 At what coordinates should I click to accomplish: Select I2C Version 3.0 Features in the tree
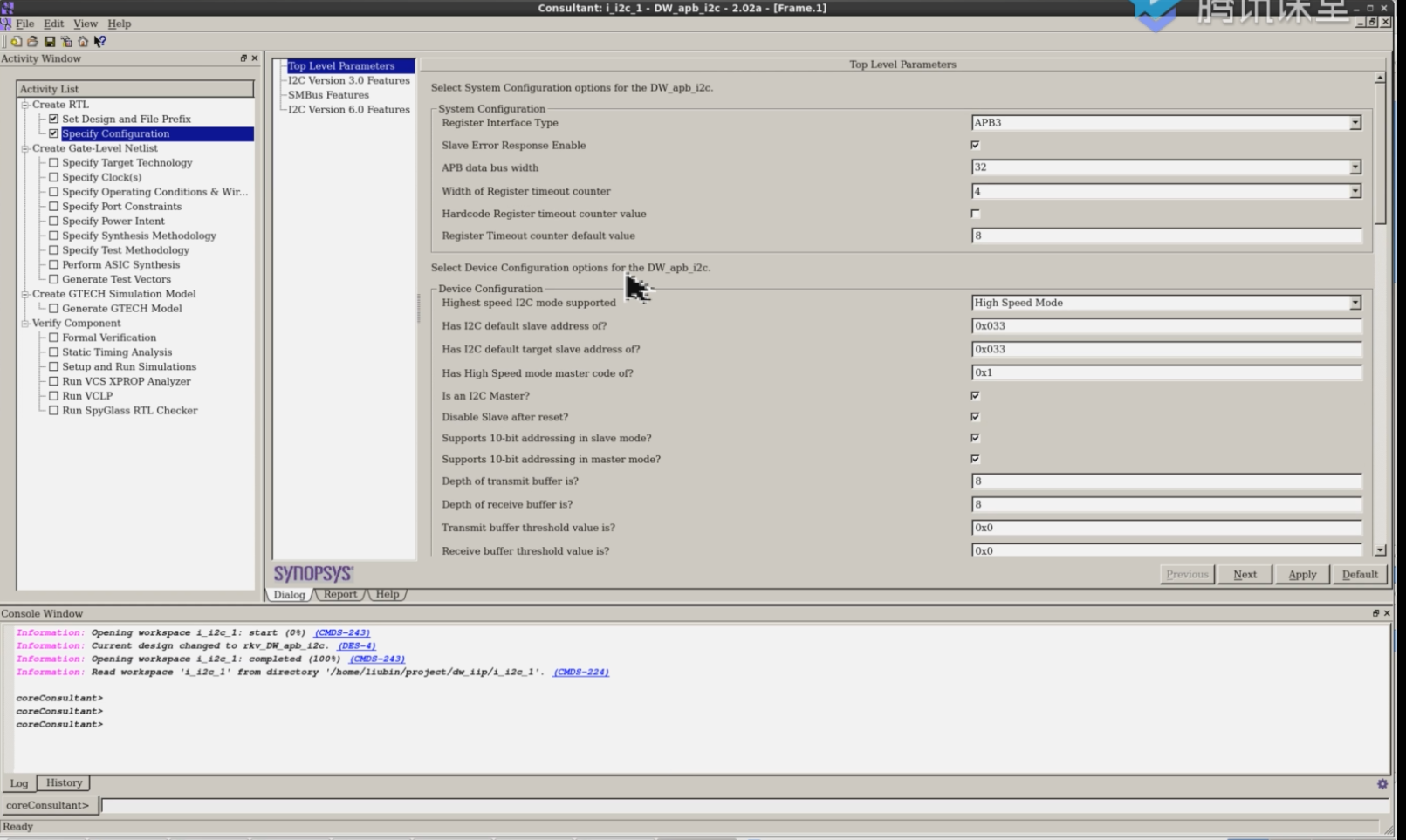(349, 80)
